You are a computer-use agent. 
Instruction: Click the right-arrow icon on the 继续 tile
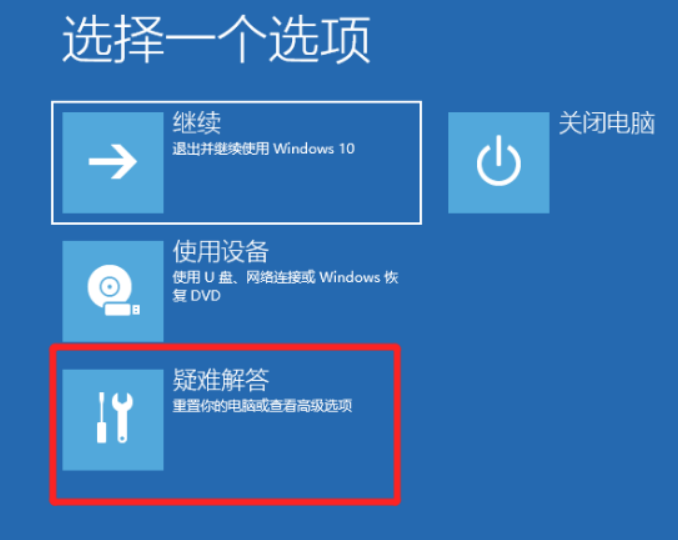[x=113, y=162]
